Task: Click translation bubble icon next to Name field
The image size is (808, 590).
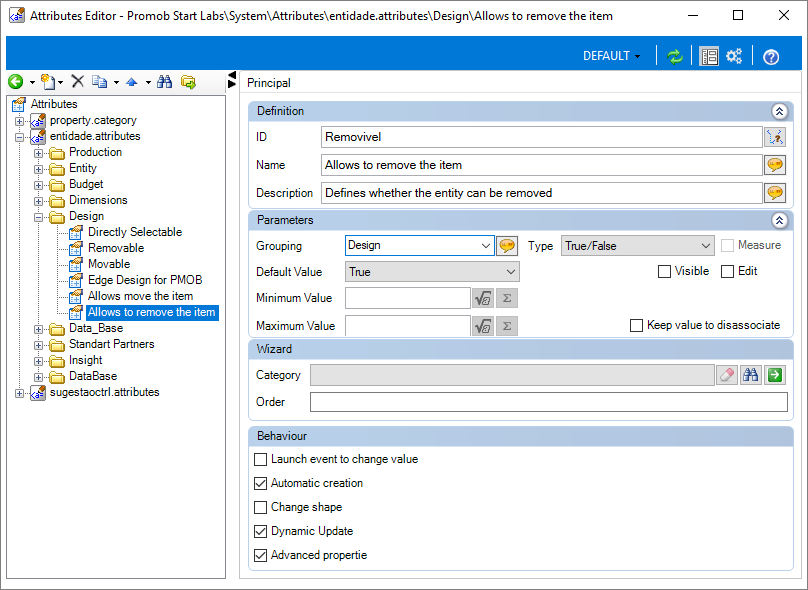Action: tap(775, 165)
